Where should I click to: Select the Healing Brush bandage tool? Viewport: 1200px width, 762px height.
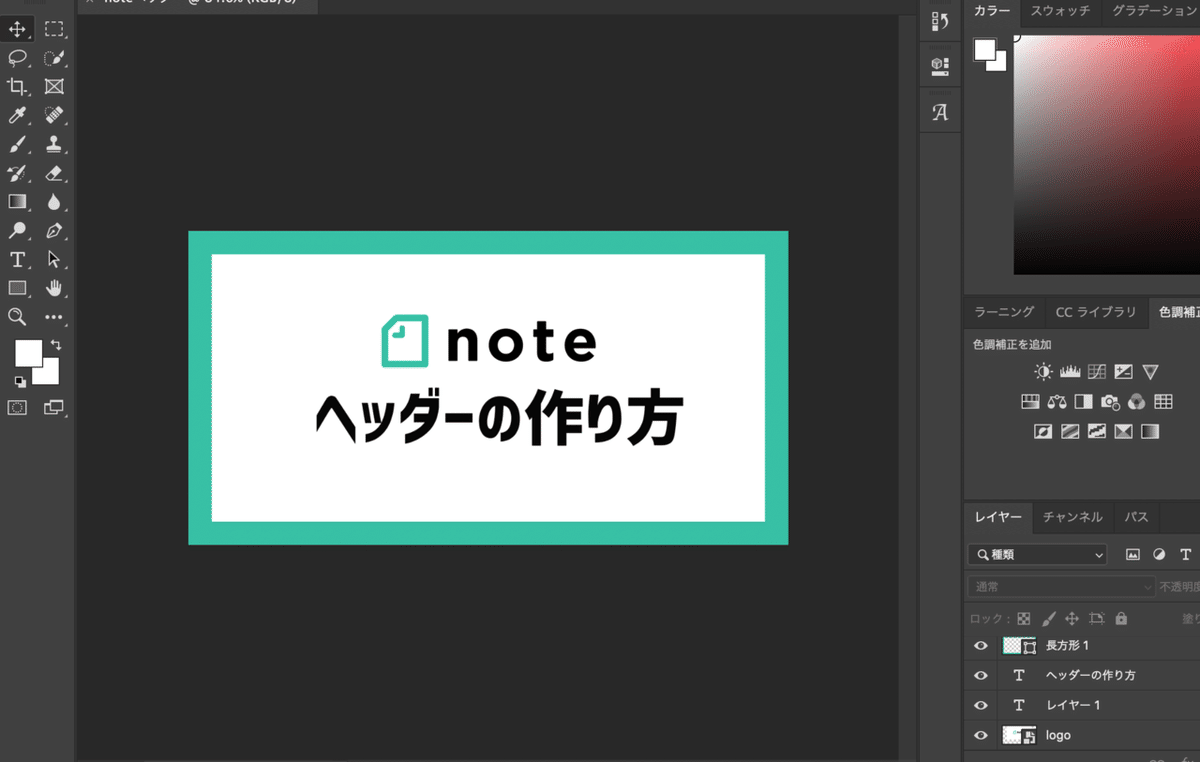click(x=54, y=115)
